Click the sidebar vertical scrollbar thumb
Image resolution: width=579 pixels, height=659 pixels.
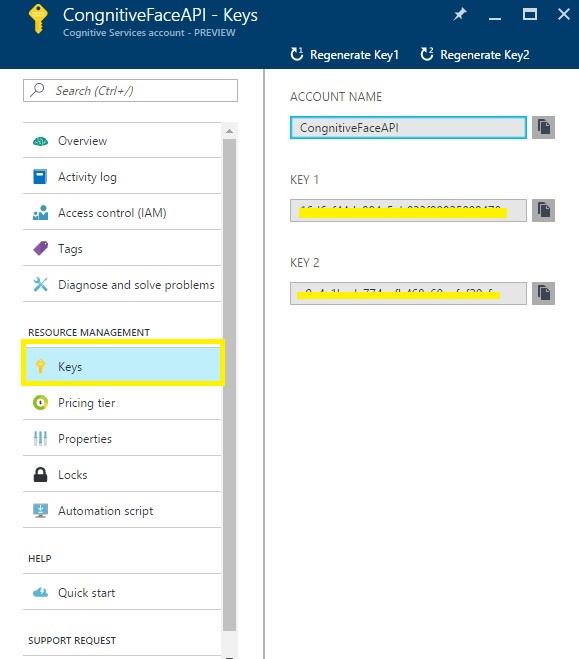229,385
